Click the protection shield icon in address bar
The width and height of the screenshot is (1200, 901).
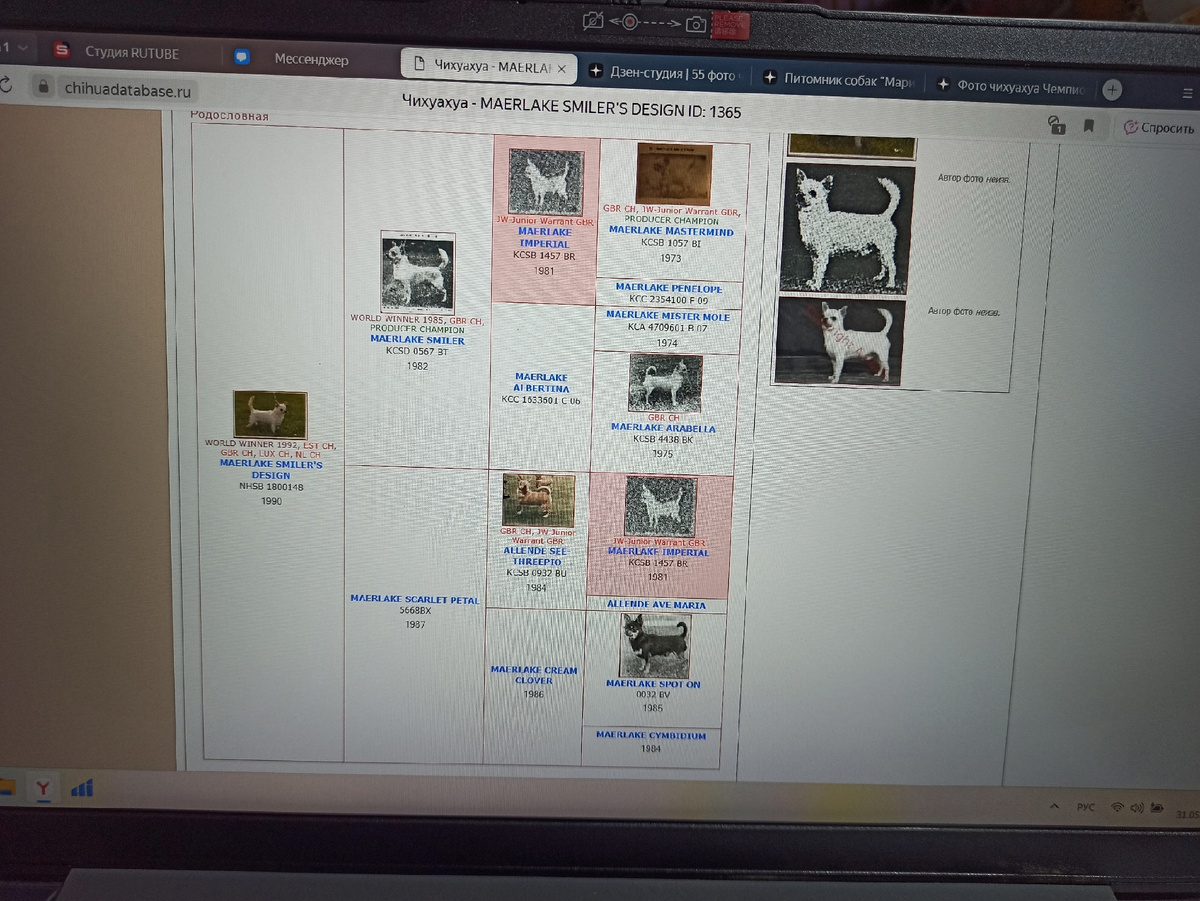(x=1056, y=125)
